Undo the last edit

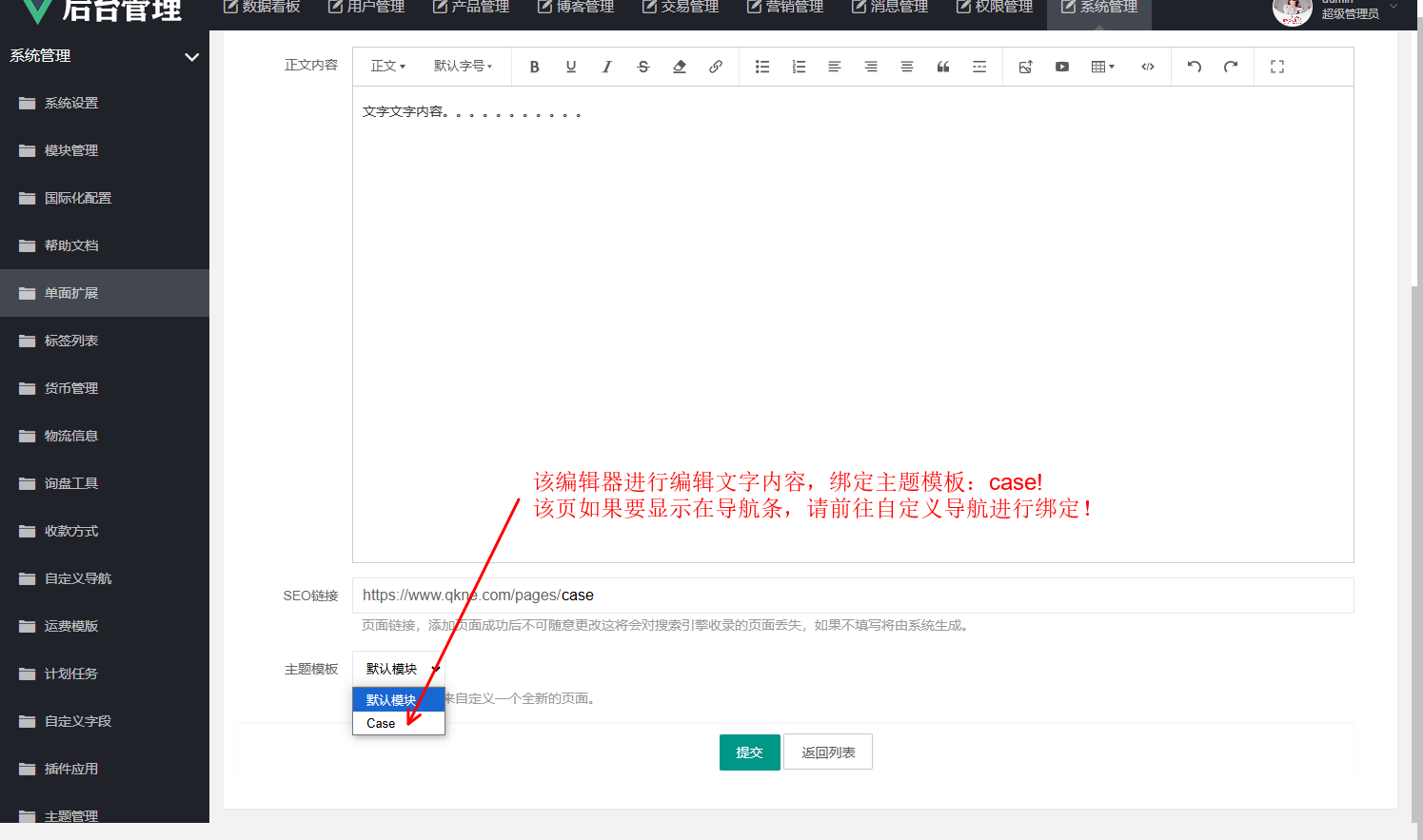[1195, 67]
